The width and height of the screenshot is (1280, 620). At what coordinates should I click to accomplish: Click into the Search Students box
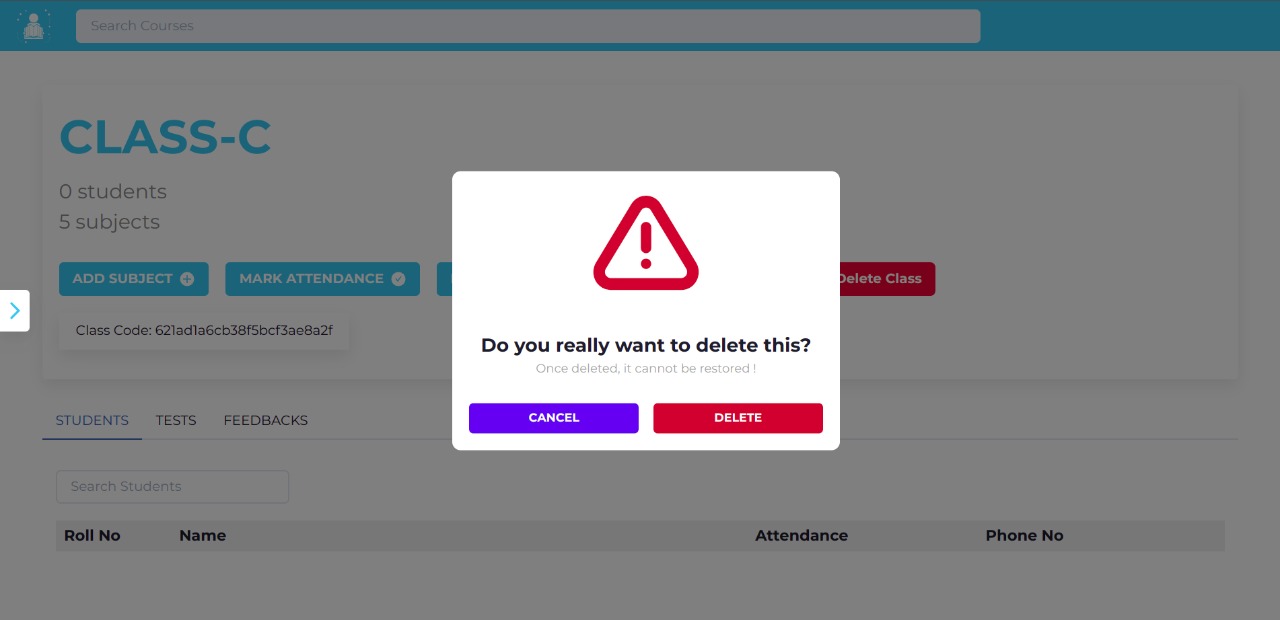[x=172, y=486]
